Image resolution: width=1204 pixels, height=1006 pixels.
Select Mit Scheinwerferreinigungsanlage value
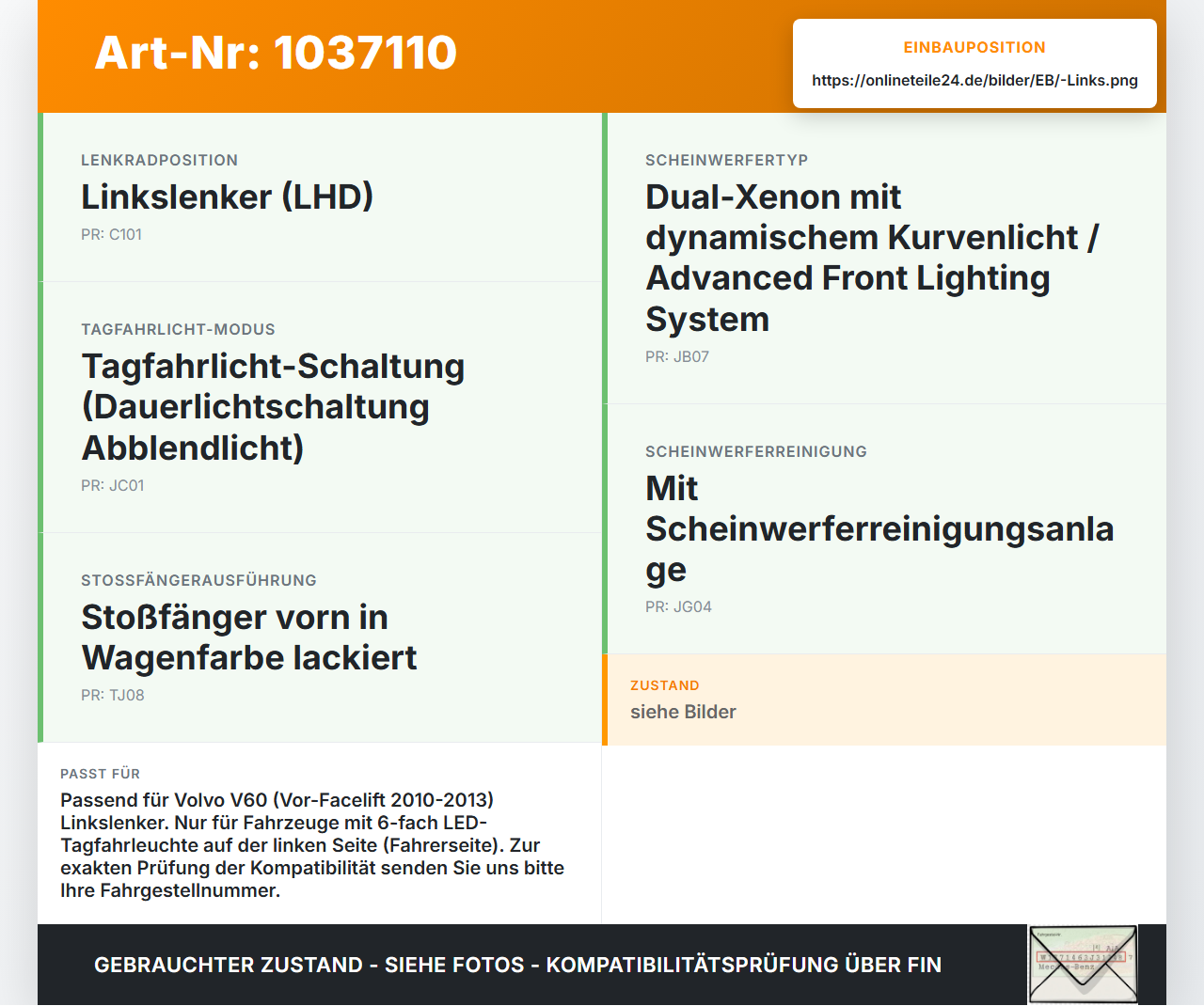coord(879,528)
